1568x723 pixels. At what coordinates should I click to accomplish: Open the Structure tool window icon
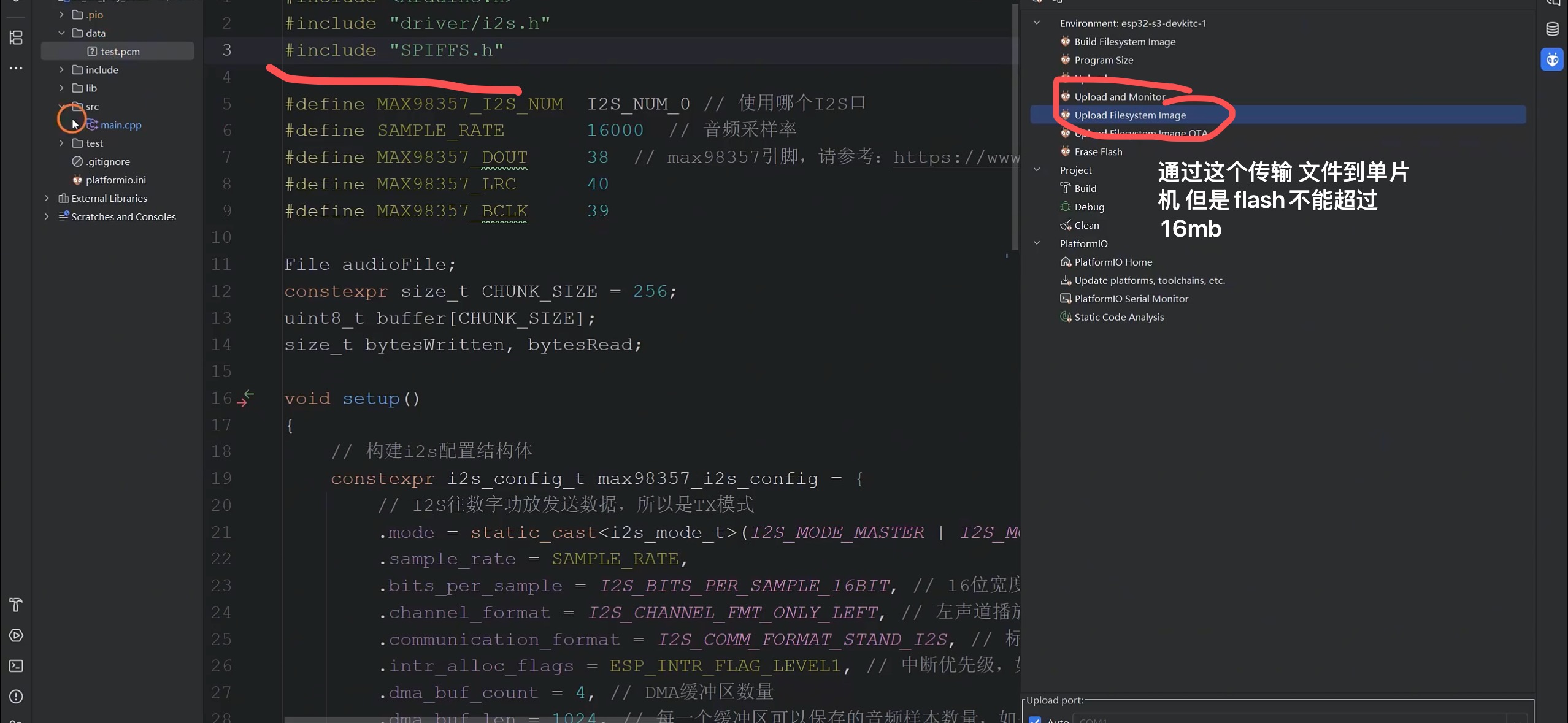(x=16, y=38)
